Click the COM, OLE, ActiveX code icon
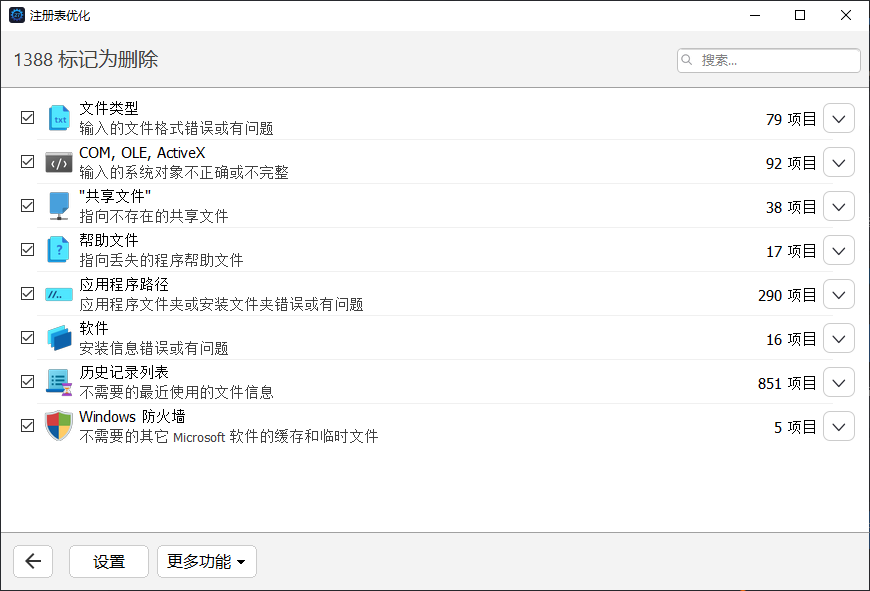This screenshot has height=591, width=870. (x=58, y=161)
